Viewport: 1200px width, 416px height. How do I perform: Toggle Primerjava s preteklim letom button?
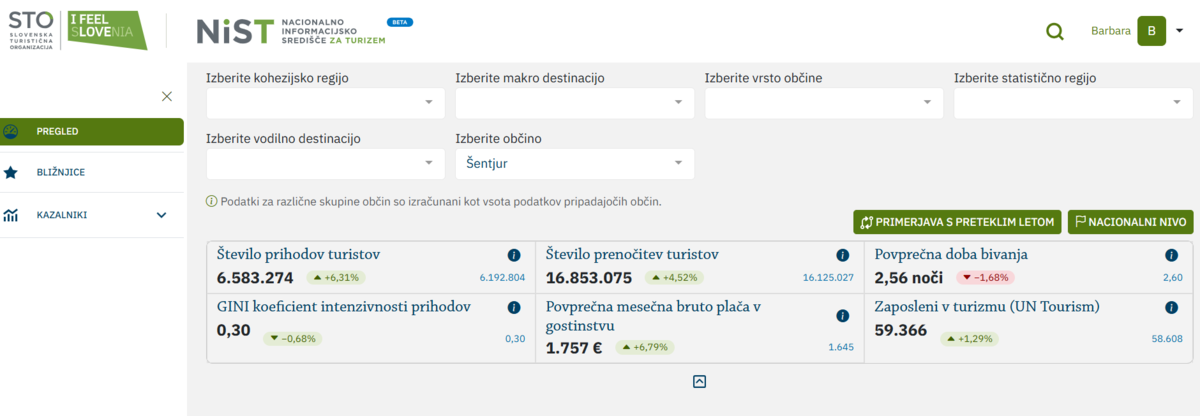pos(957,222)
